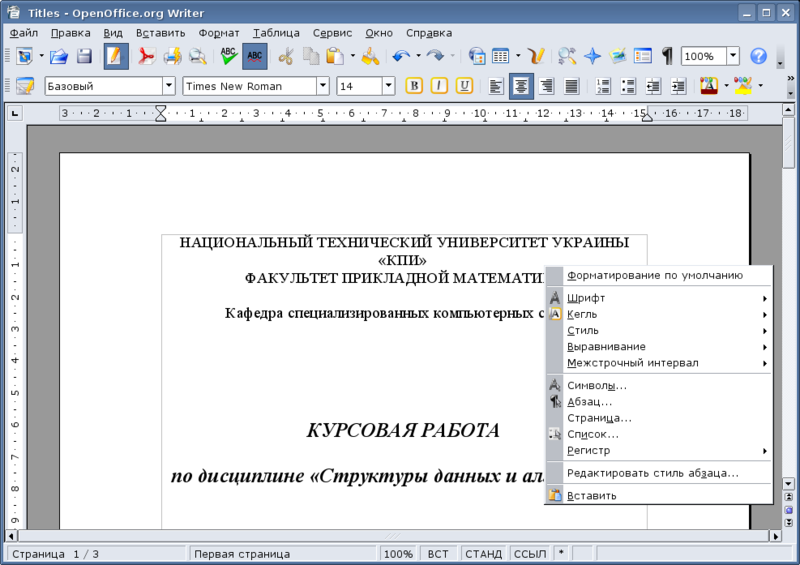
Task: Open the Формат menu
Action: pyautogui.click(x=219, y=33)
